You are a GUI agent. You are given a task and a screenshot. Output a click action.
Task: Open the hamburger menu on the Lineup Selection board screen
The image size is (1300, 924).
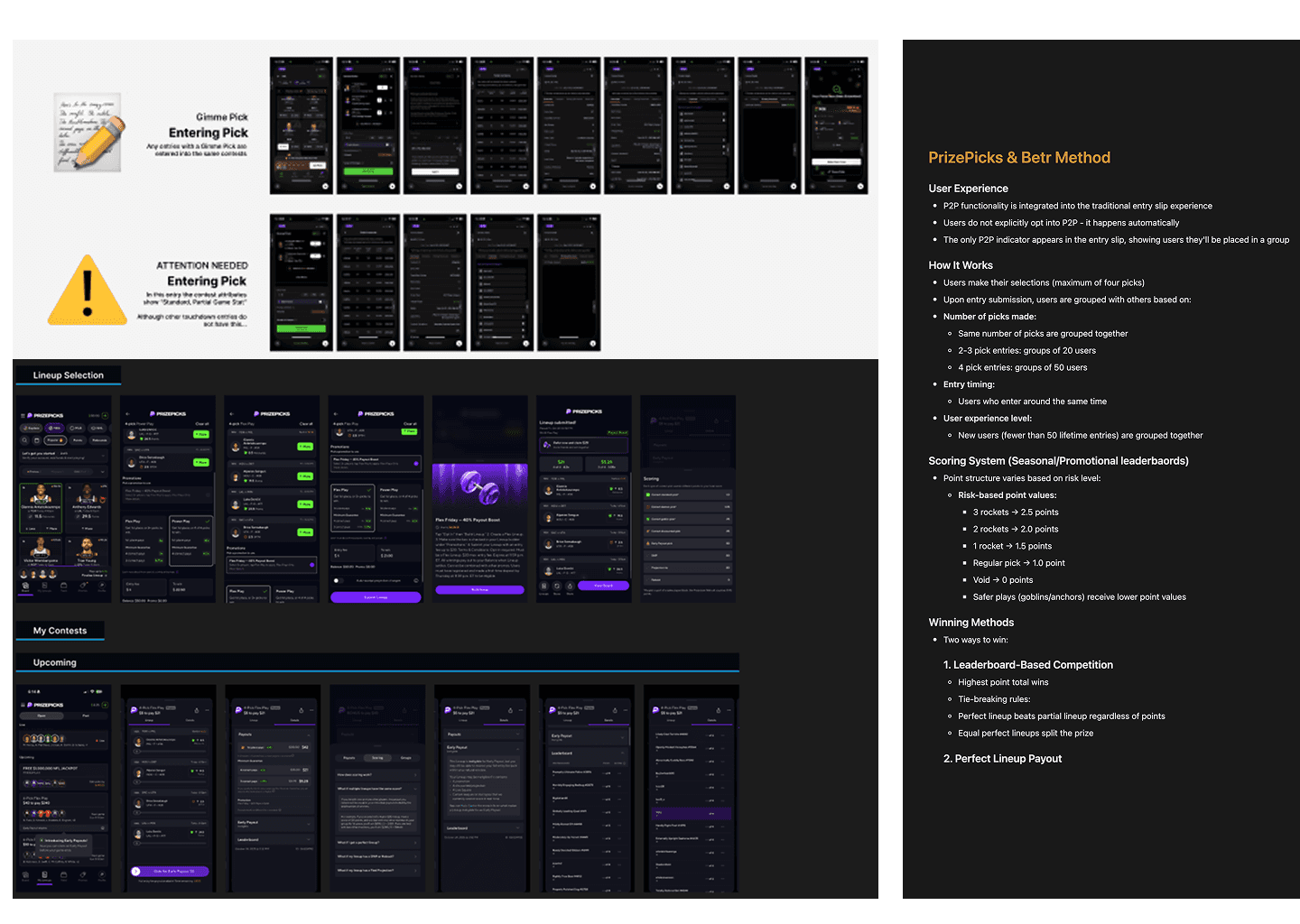[23, 416]
